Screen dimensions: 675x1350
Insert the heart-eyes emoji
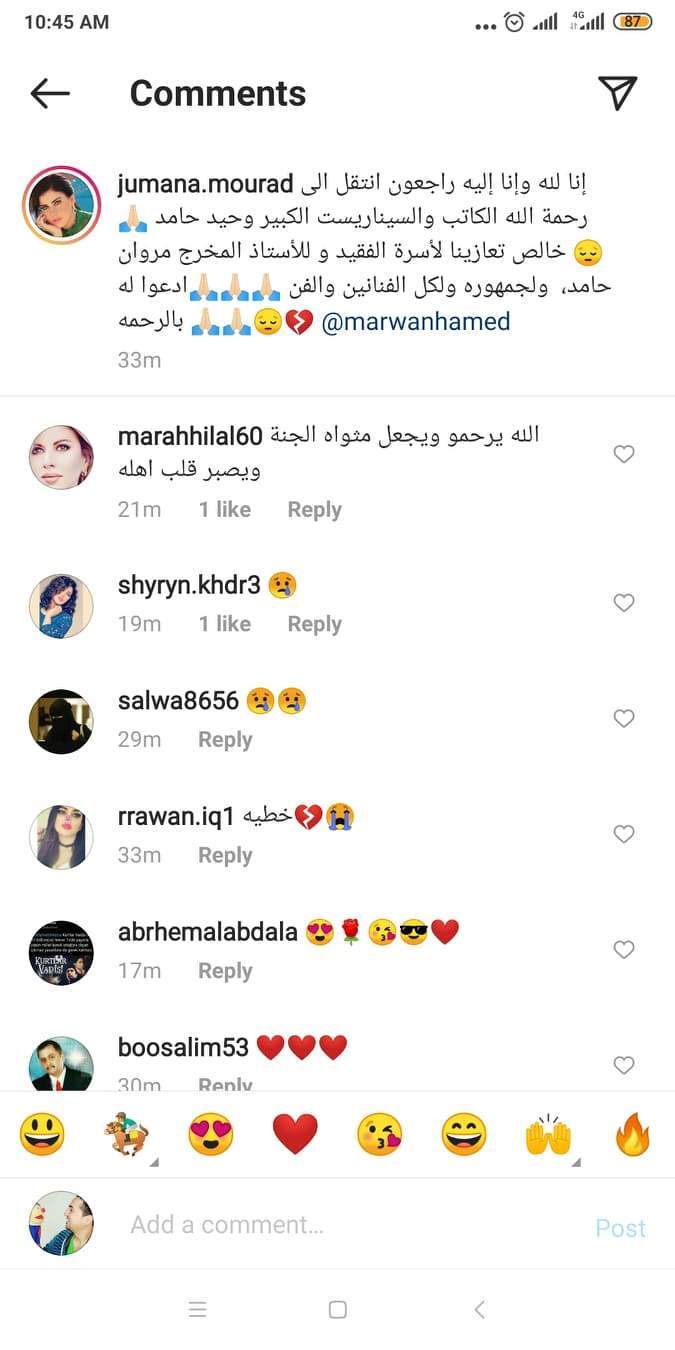coord(211,1135)
